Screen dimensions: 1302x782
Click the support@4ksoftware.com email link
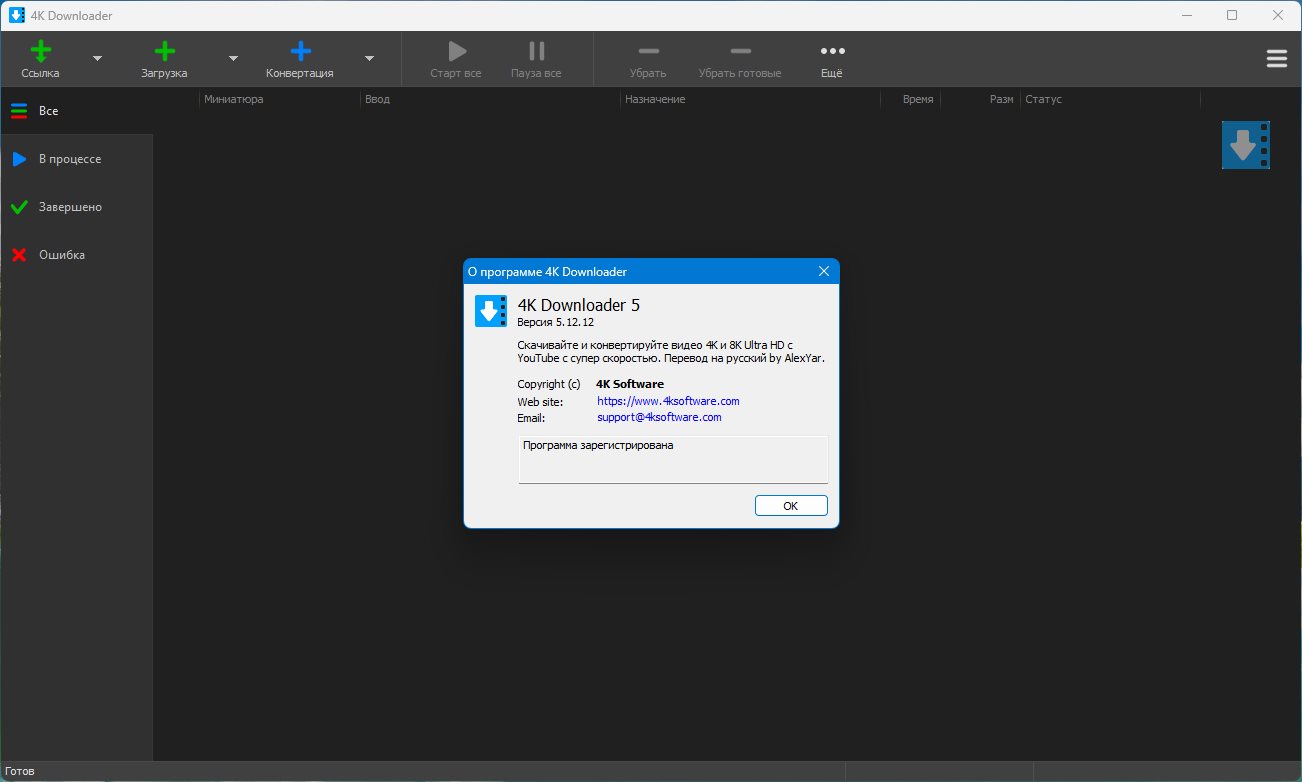point(659,417)
